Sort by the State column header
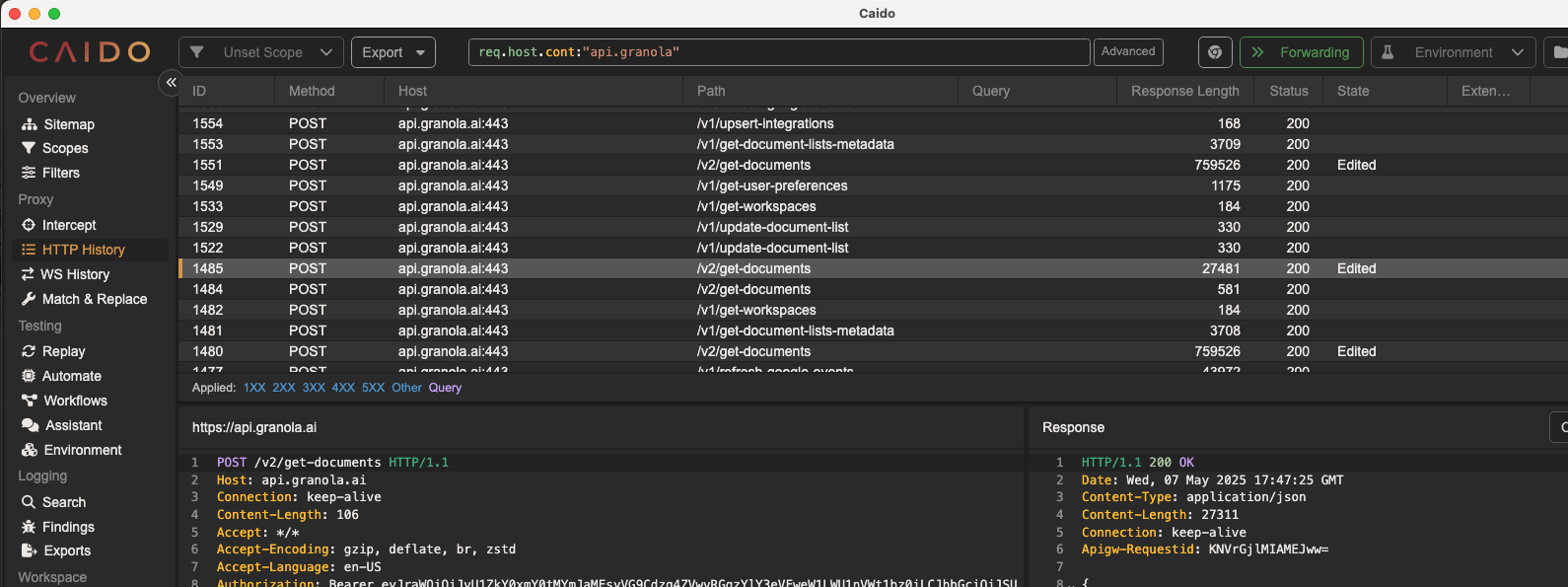 [x=1385, y=91]
